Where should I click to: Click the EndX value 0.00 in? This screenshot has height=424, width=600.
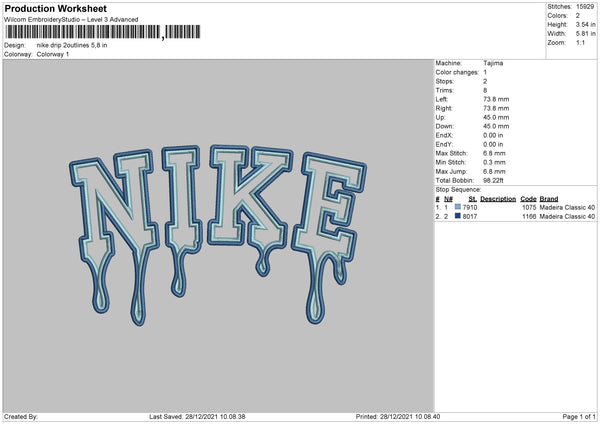point(493,135)
